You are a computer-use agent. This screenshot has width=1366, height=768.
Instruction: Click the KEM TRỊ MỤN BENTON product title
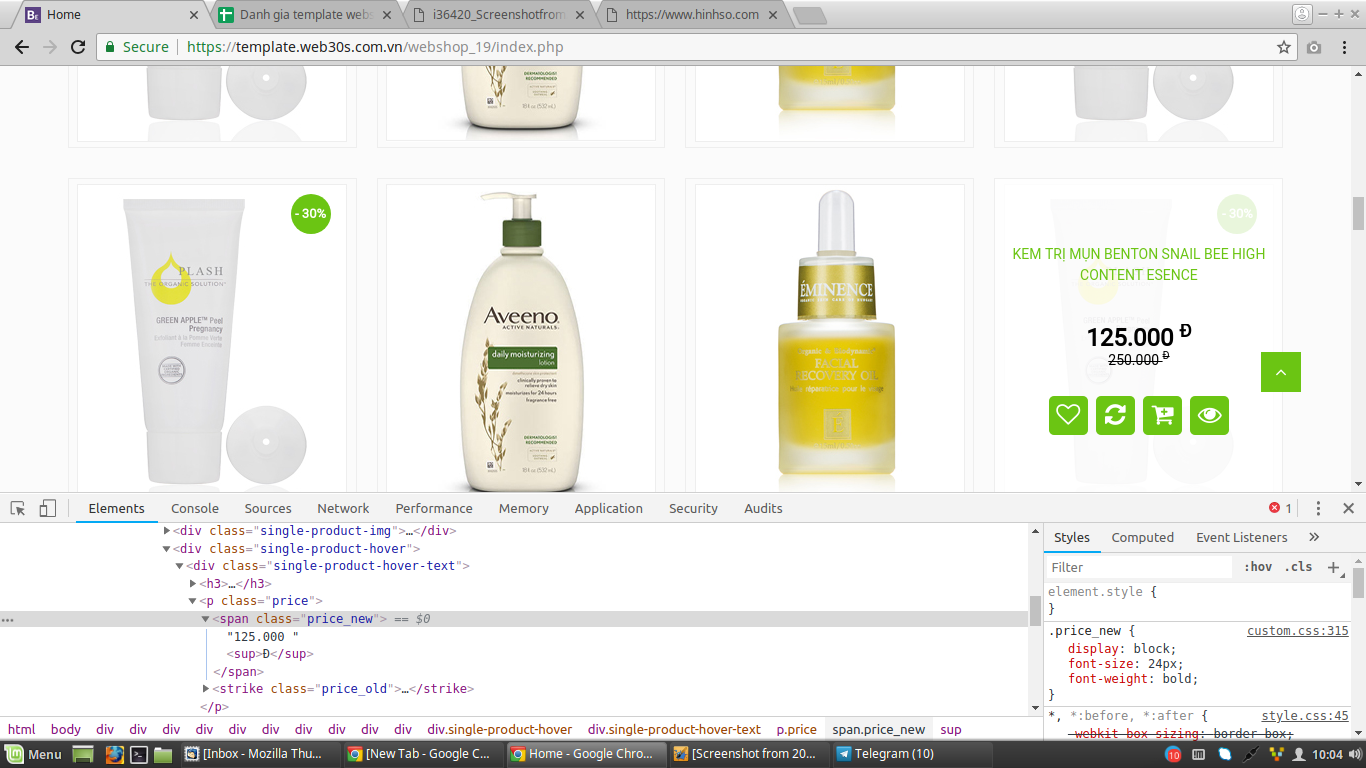[1139, 264]
